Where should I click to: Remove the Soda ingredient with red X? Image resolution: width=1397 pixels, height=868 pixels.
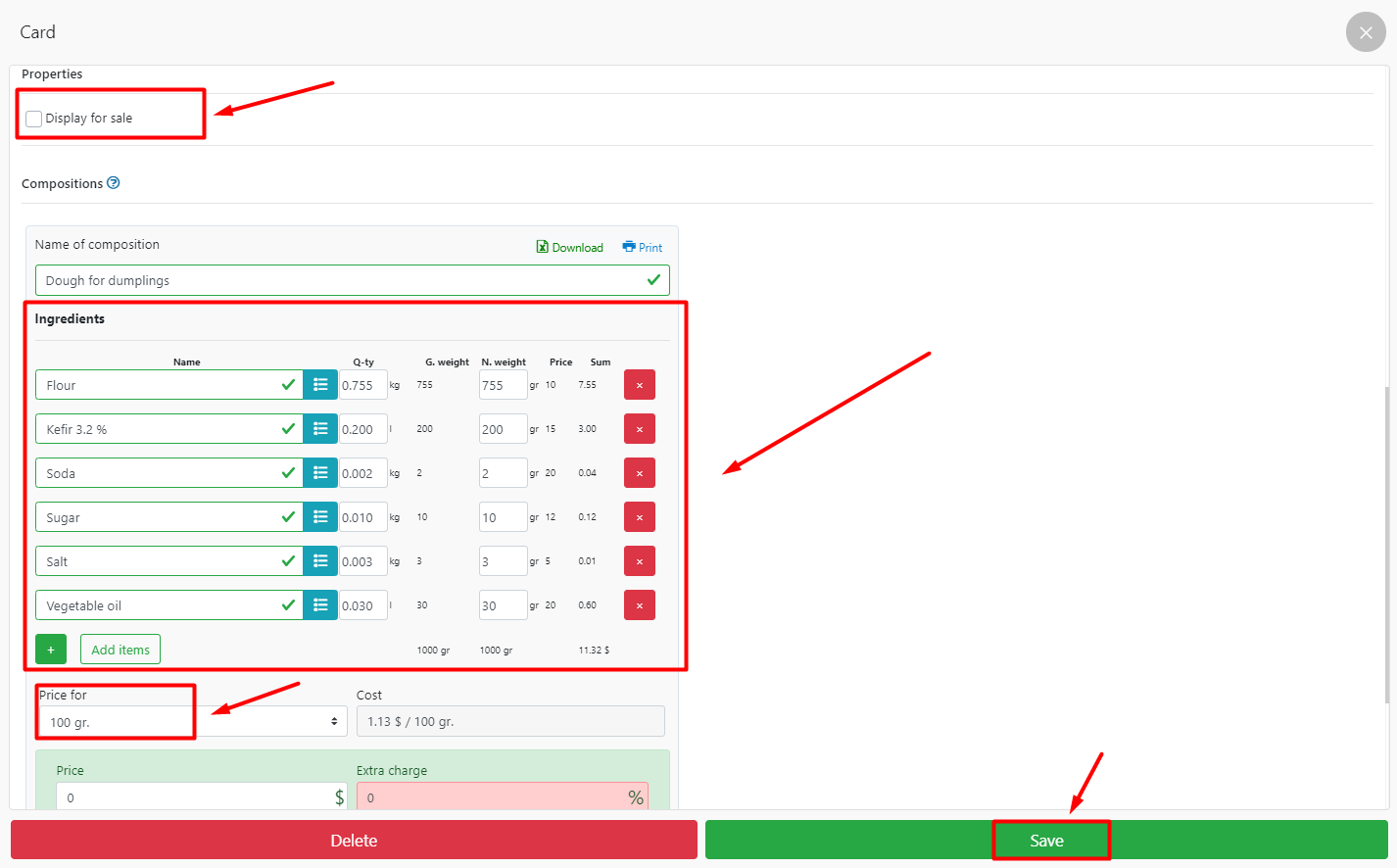point(640,473)
